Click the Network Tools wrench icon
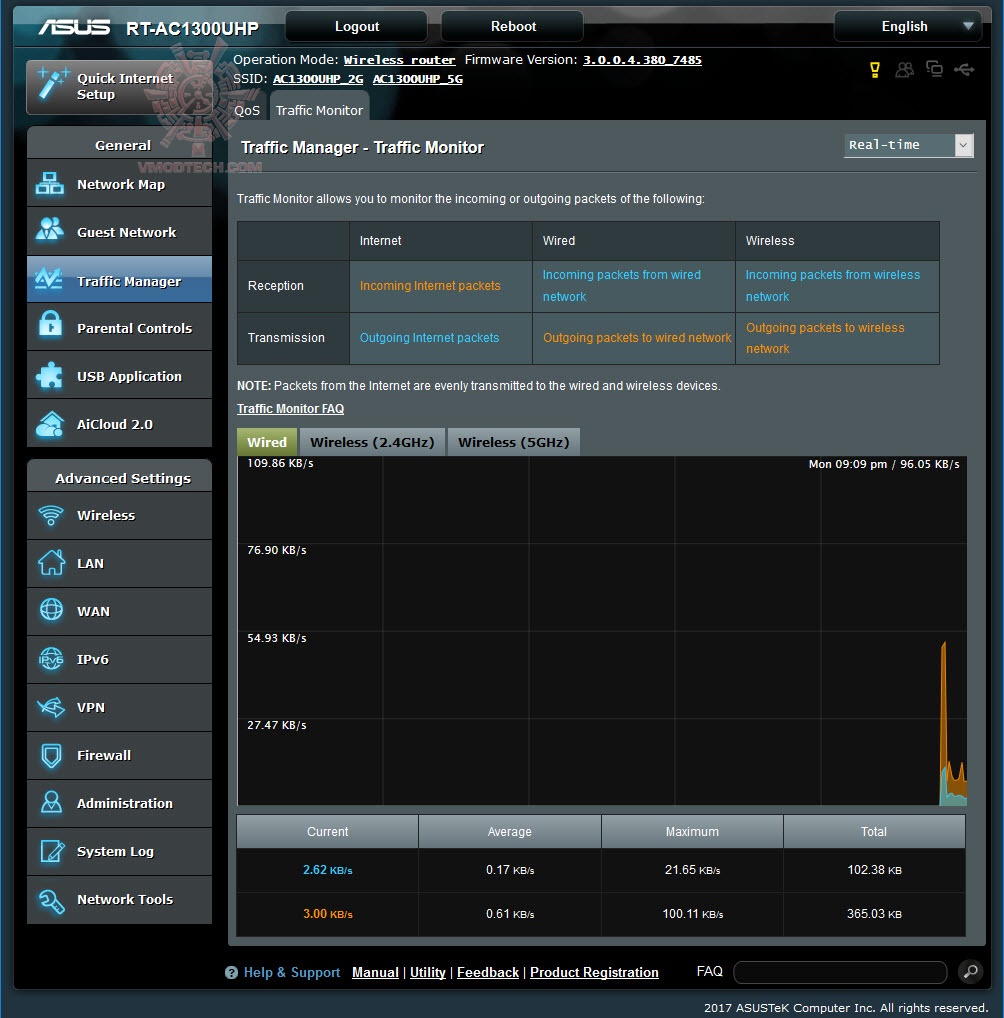Screen dimensions: 1004x1018 click(51, 900)
